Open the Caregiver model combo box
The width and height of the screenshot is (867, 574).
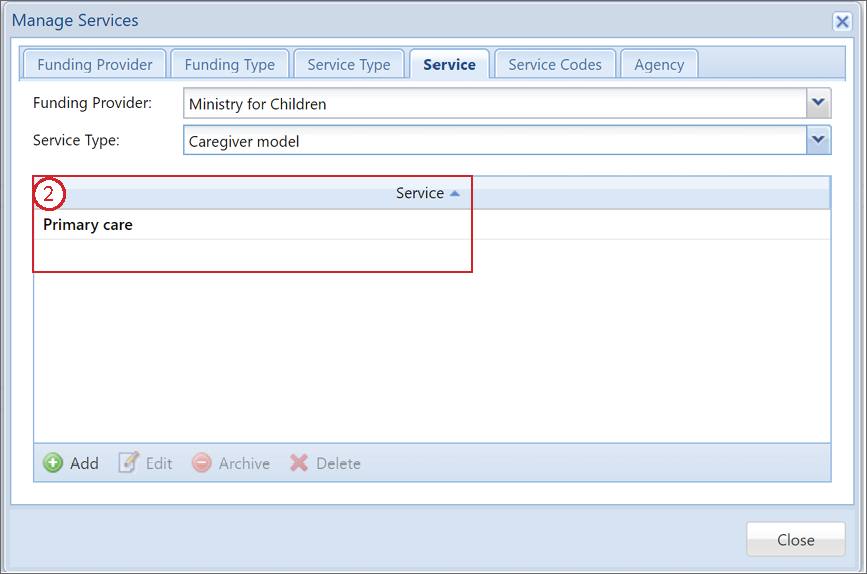tap(506, 140)
